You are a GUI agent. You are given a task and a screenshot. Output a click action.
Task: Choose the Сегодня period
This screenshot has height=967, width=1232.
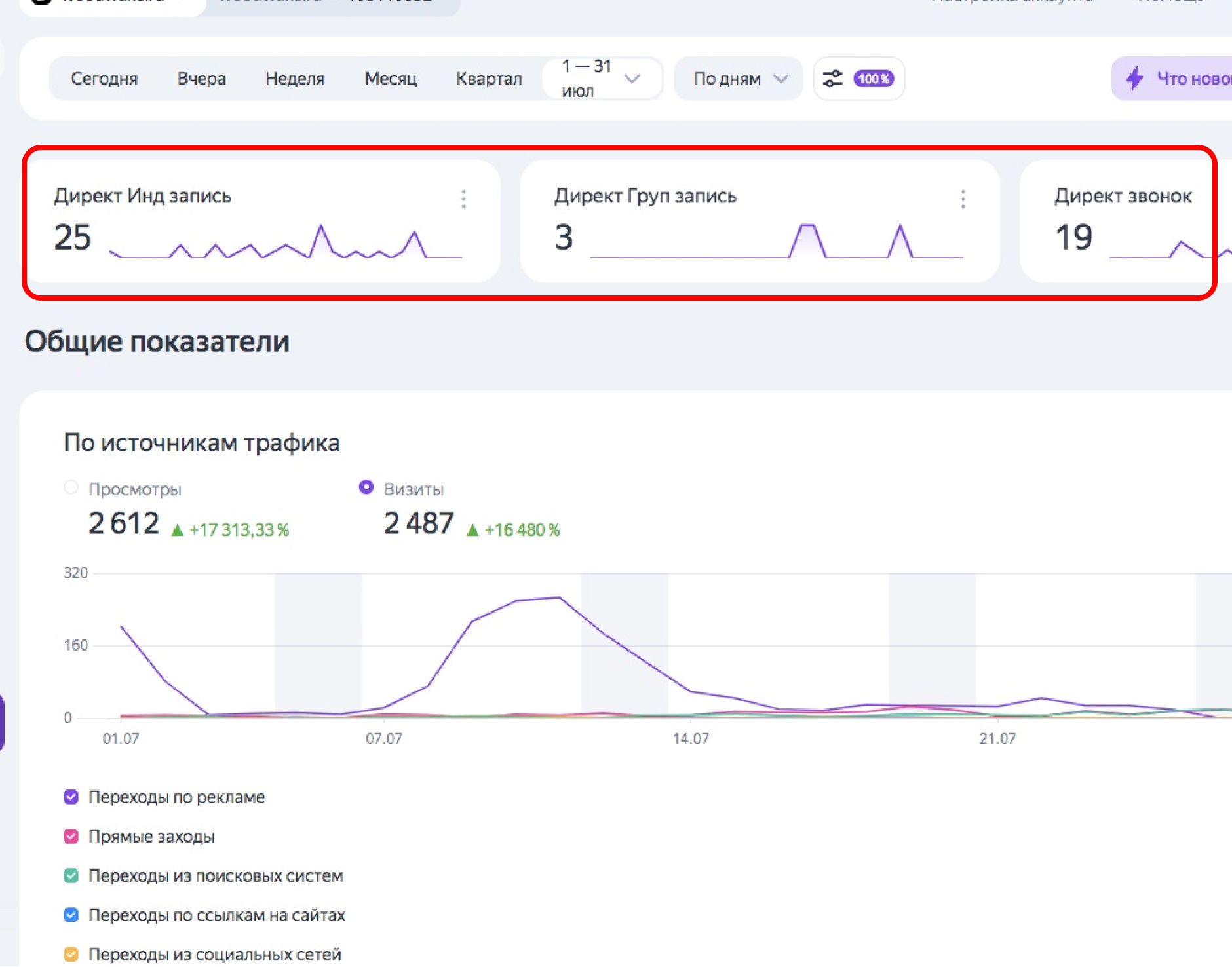[104, 79]
